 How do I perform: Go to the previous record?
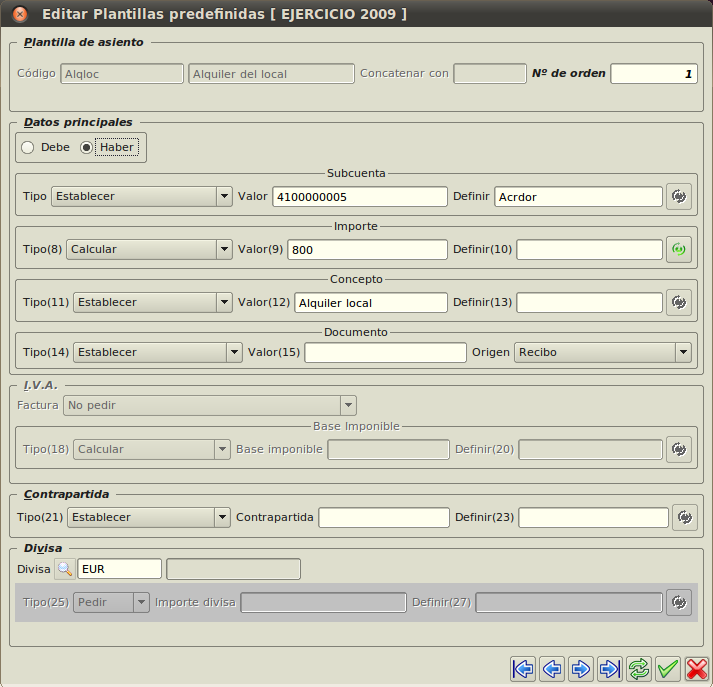[x=552, y=669]
